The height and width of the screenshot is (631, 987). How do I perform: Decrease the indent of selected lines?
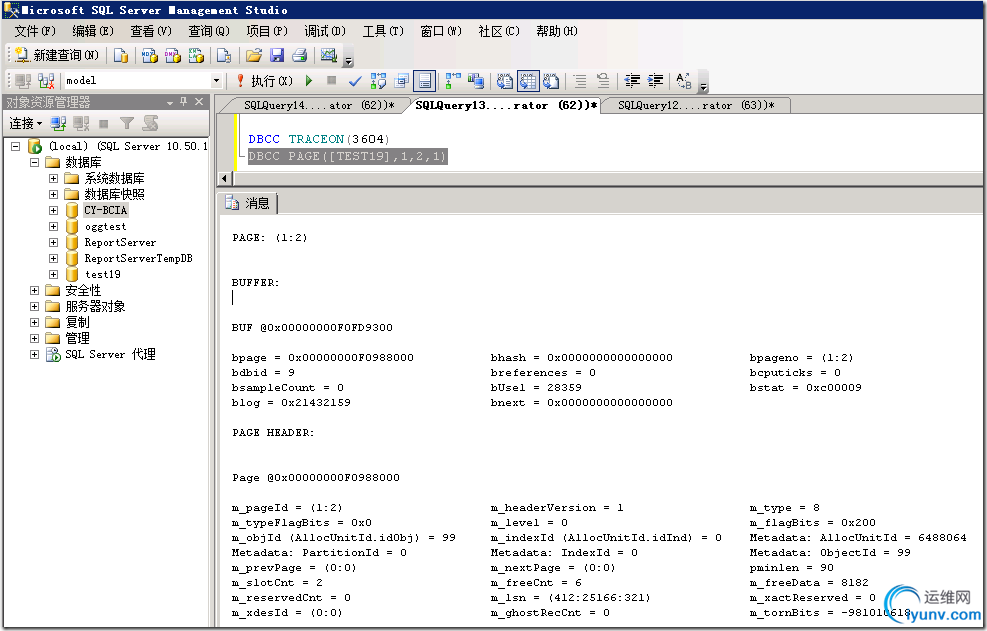coord(632,81)
